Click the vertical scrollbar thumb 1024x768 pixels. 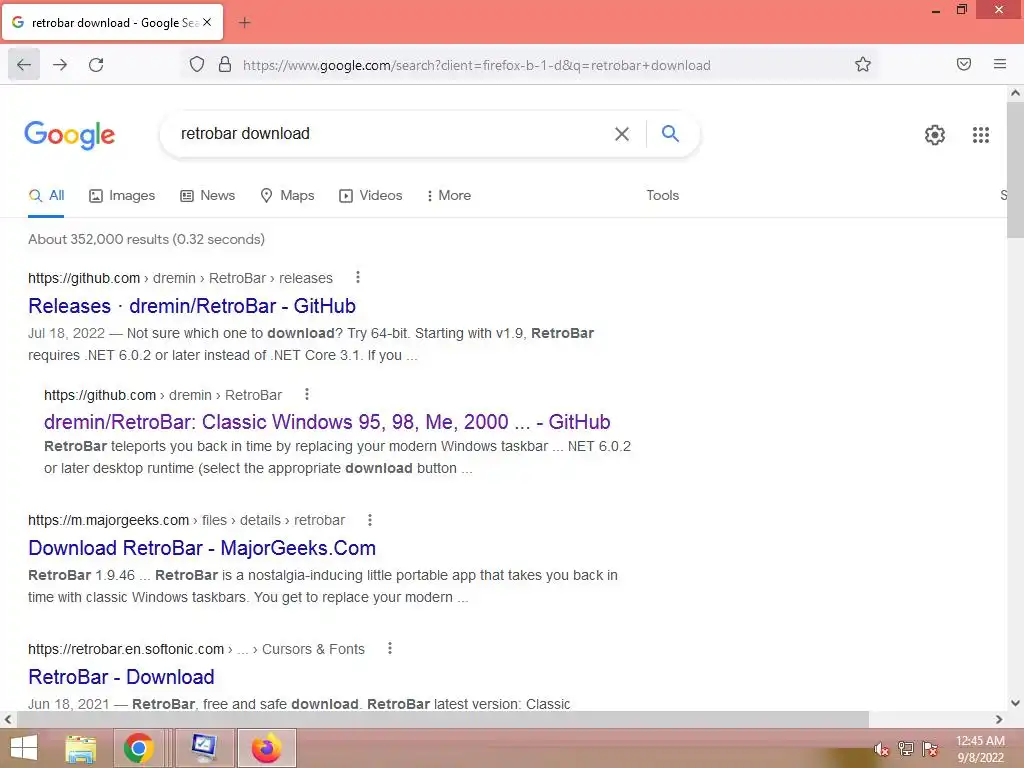[1016, 168]
